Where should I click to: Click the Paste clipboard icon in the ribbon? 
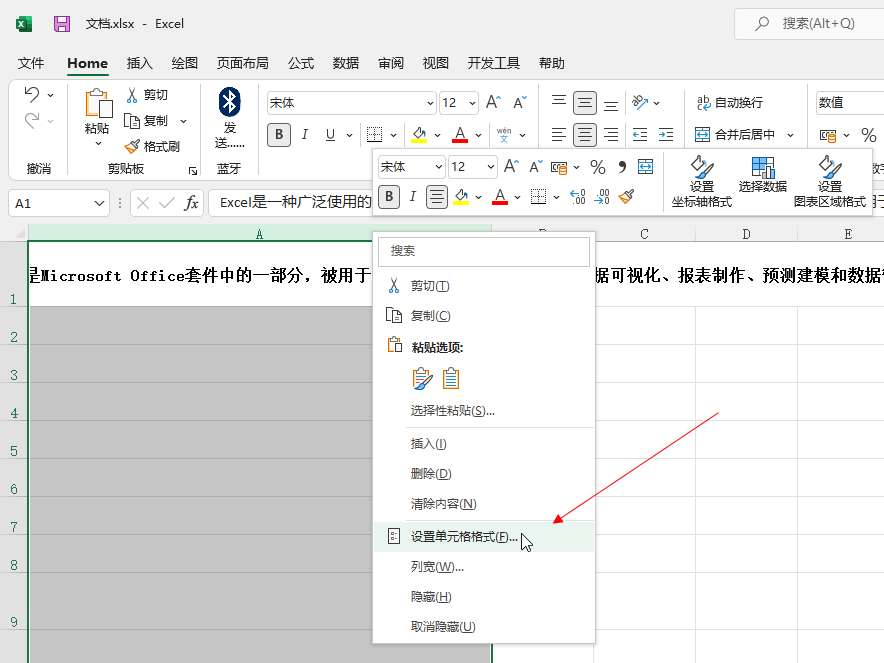[x=97, y=104]
